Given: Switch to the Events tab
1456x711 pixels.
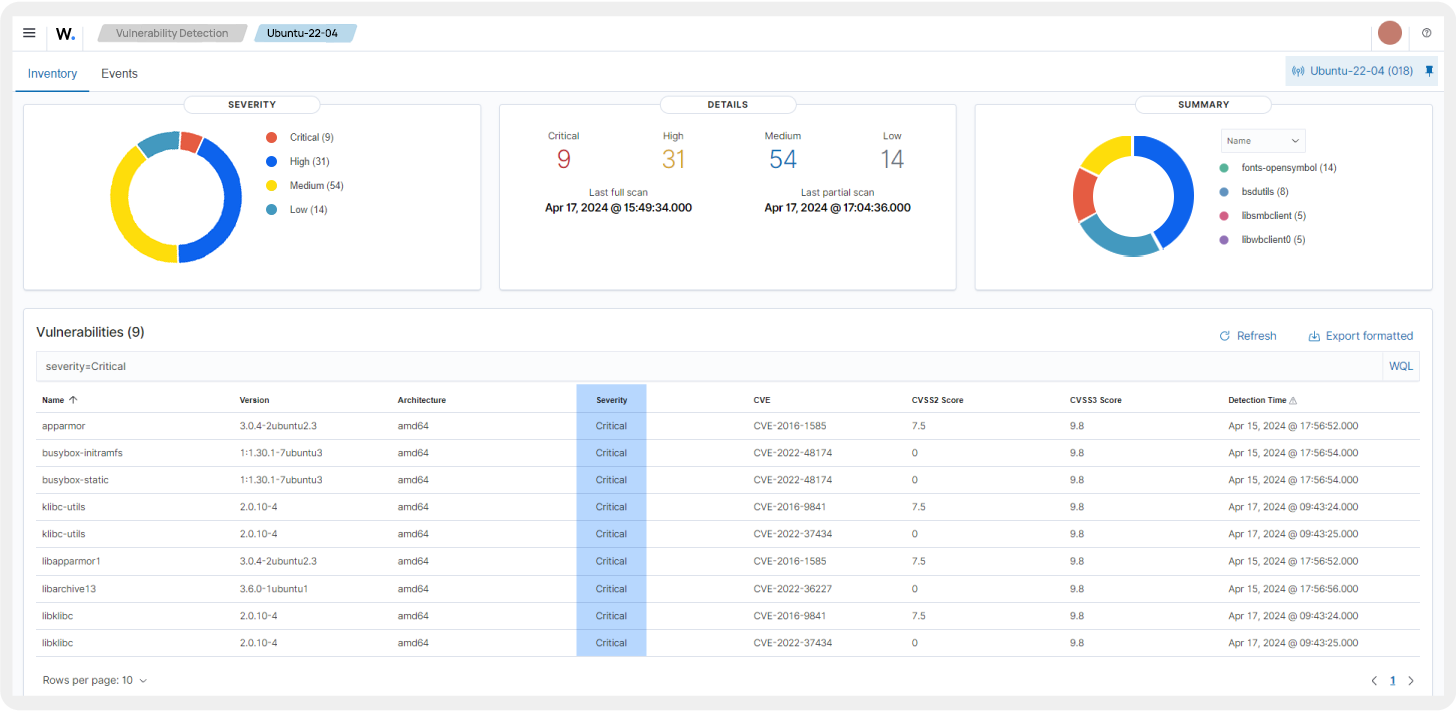Looking at the screenshot, I should pyautogui.click(x=119, y=74).
